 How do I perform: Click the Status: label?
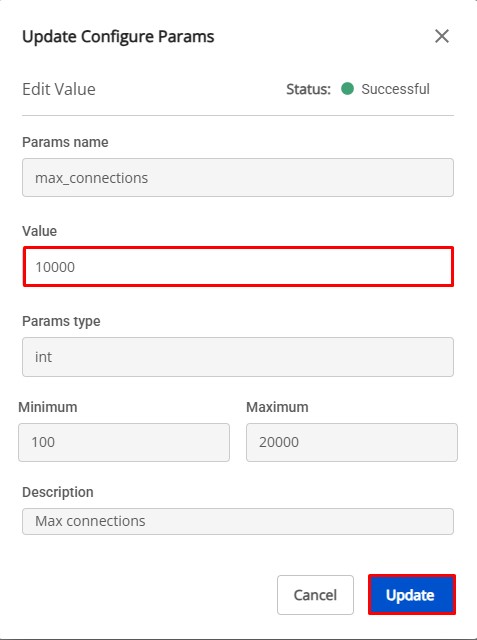pos(308,89)
